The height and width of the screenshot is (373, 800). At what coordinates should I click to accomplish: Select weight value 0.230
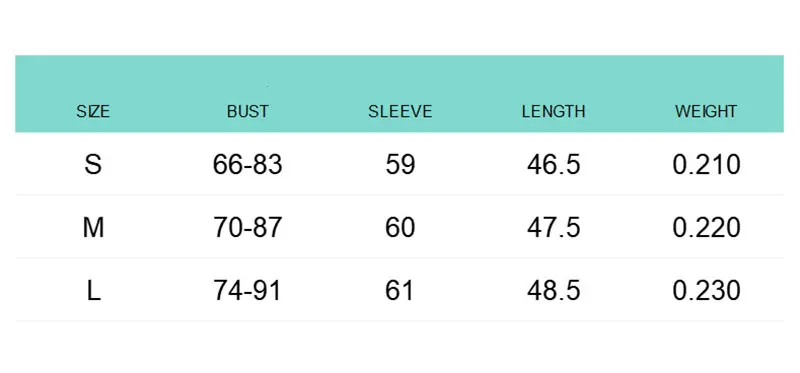click(x=706, y=291)
